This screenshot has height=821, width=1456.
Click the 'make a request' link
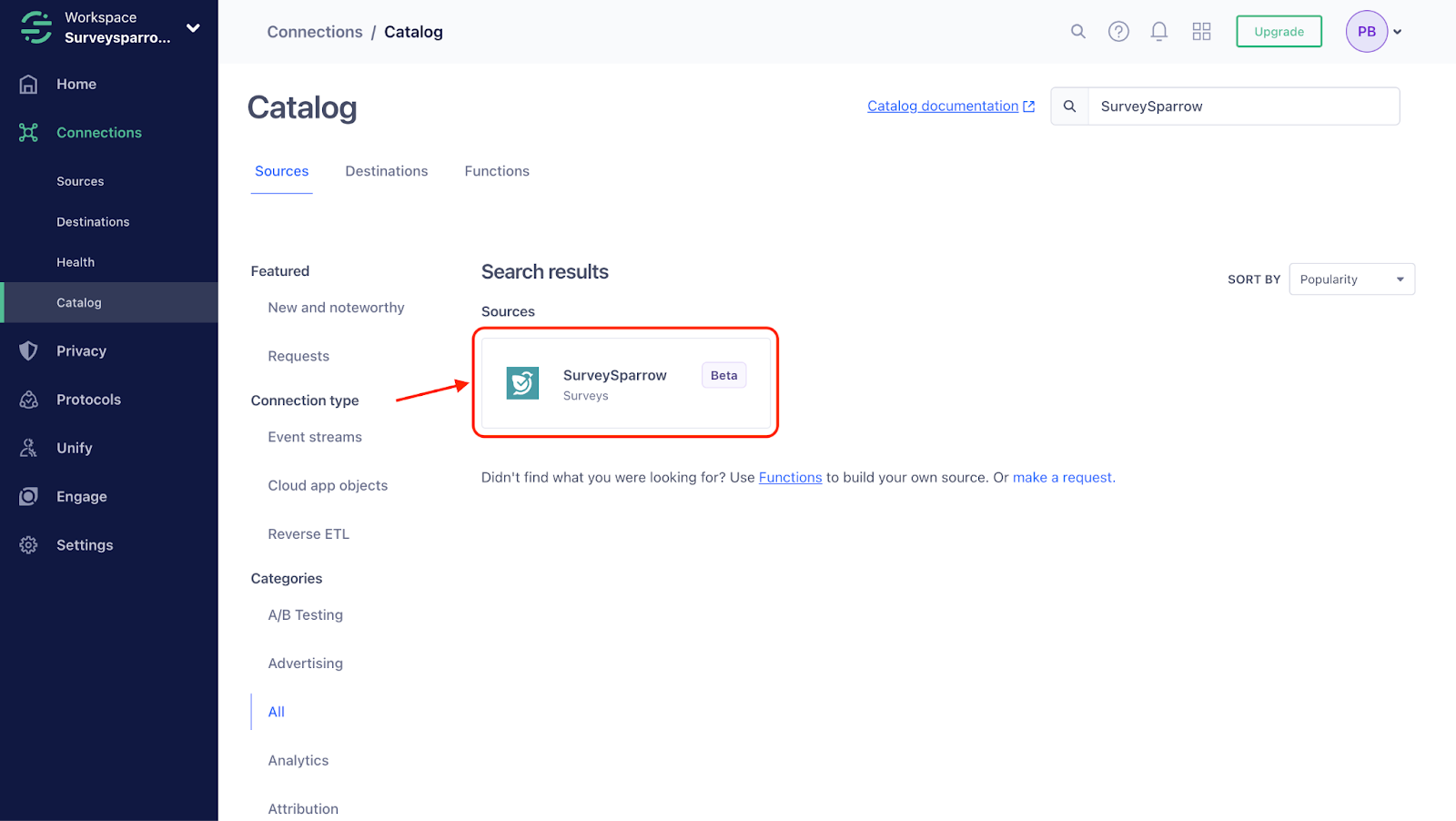1063,478
